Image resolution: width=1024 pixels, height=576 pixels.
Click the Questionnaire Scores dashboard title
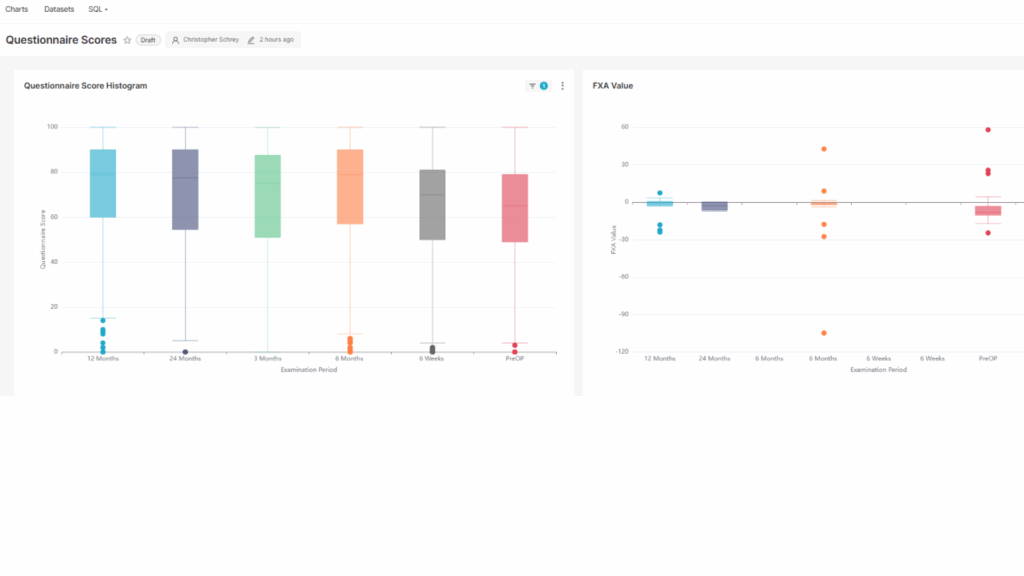(61, 40)
